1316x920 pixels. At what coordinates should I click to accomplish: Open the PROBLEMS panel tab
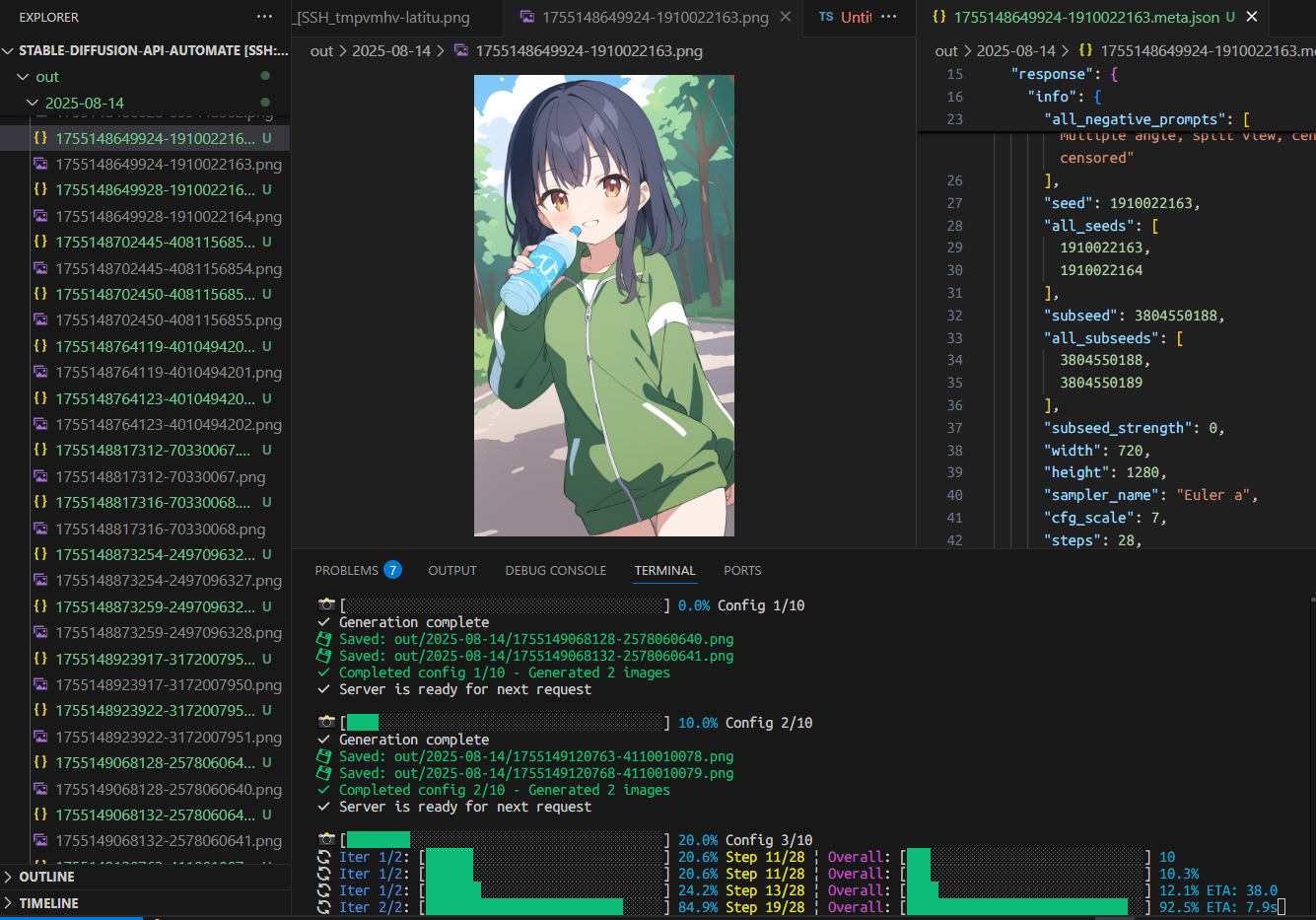point(347,571)
